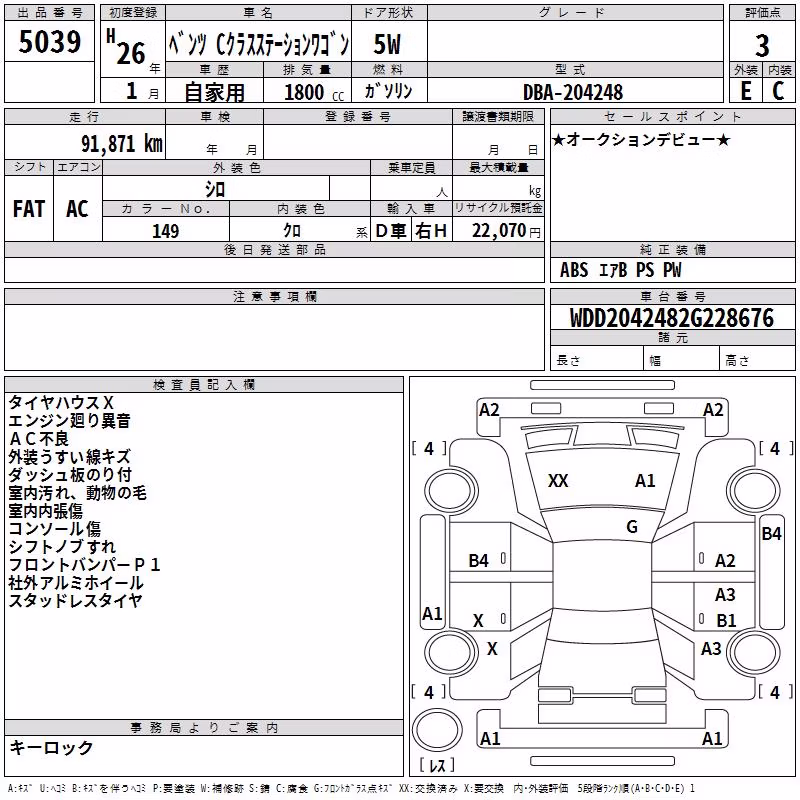This screenshot has height=800, width=800.
Task: Select the model code DBA-204248
Action: pos(573,92)
